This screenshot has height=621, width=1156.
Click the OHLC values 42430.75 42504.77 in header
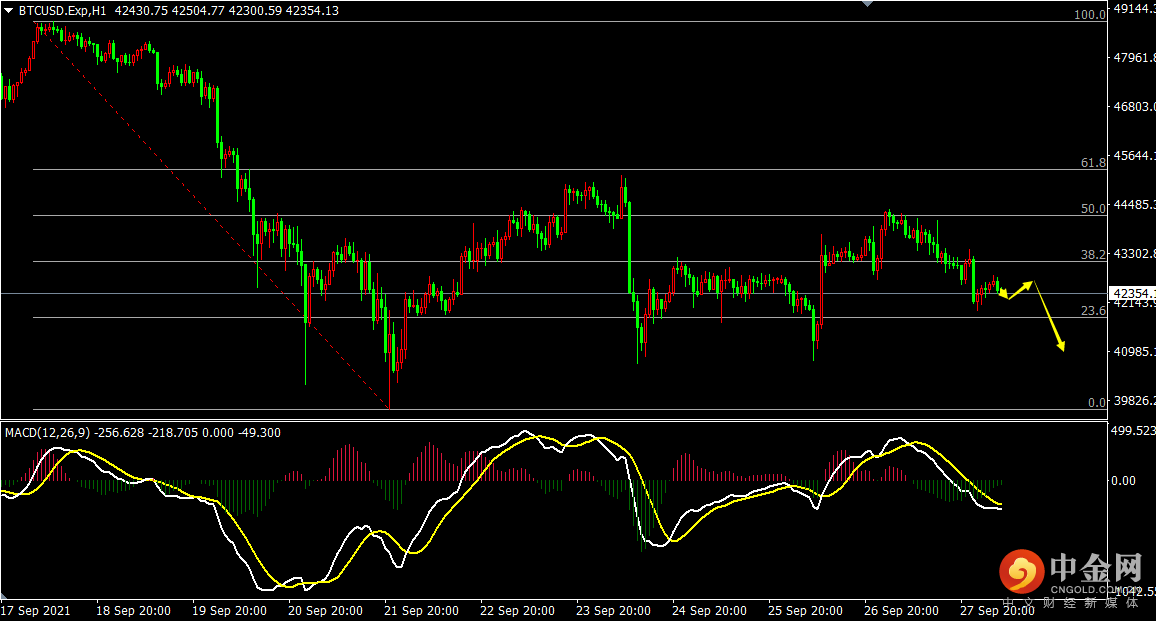[x=170, y=11]
